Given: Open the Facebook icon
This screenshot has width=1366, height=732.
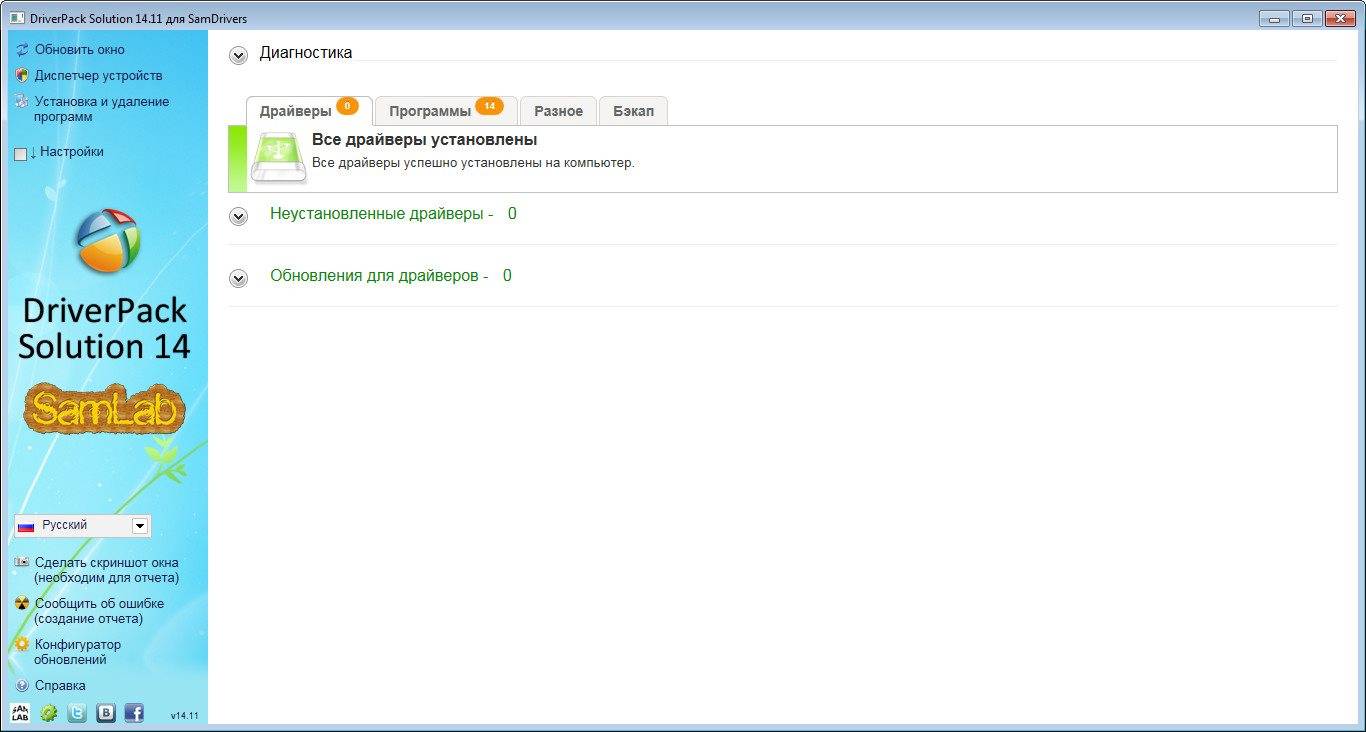Looking at the screenshot, I should tap(134, 713).
